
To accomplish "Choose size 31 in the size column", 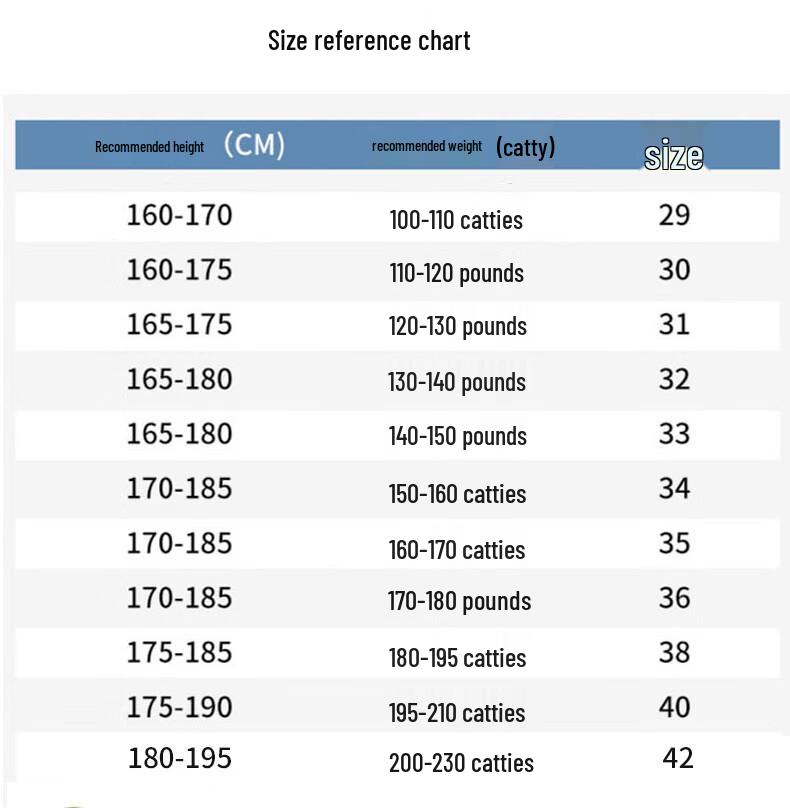I will pos(674,325).
